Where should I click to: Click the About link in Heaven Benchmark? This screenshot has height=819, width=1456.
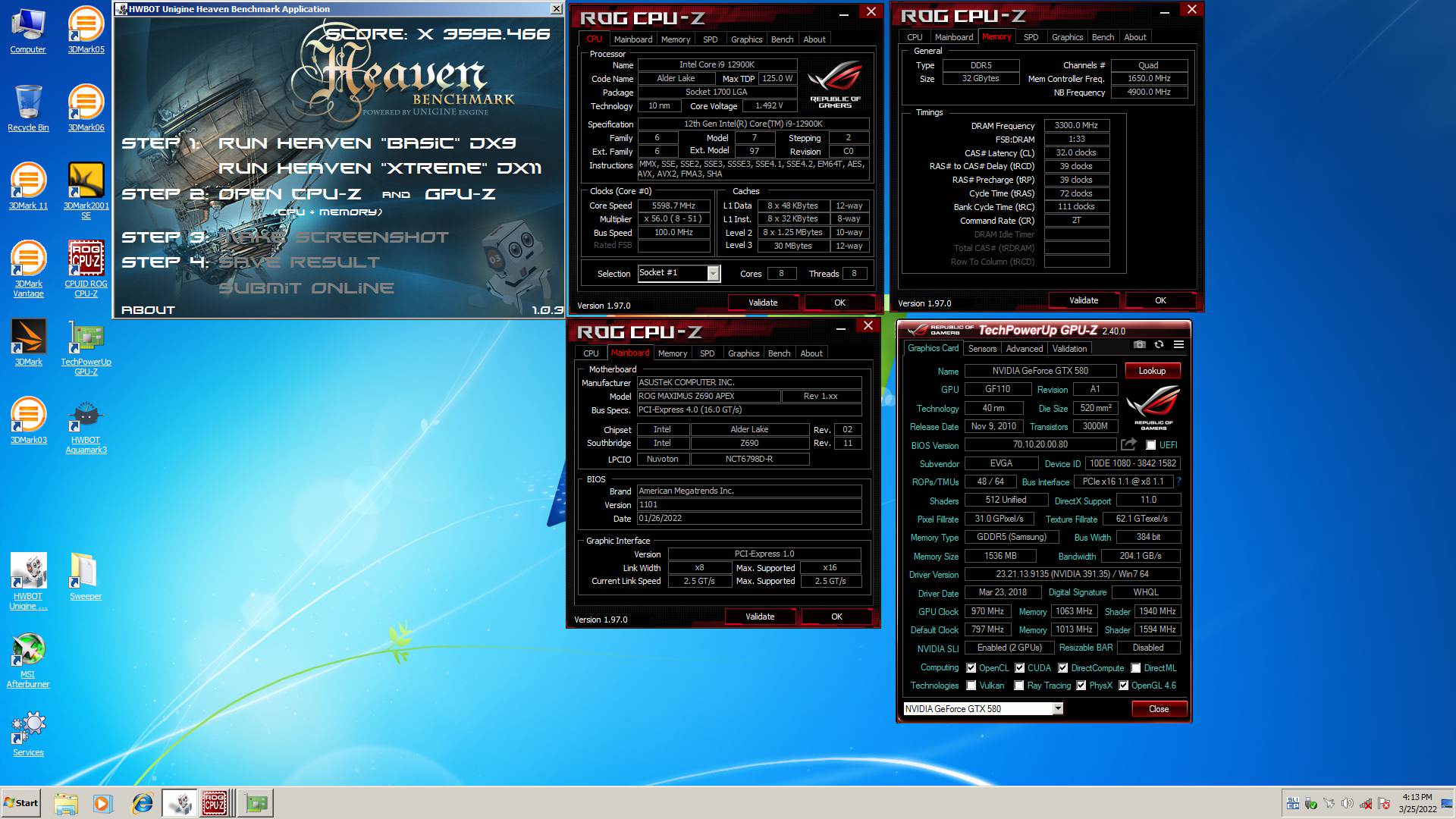tap(148, 310)
